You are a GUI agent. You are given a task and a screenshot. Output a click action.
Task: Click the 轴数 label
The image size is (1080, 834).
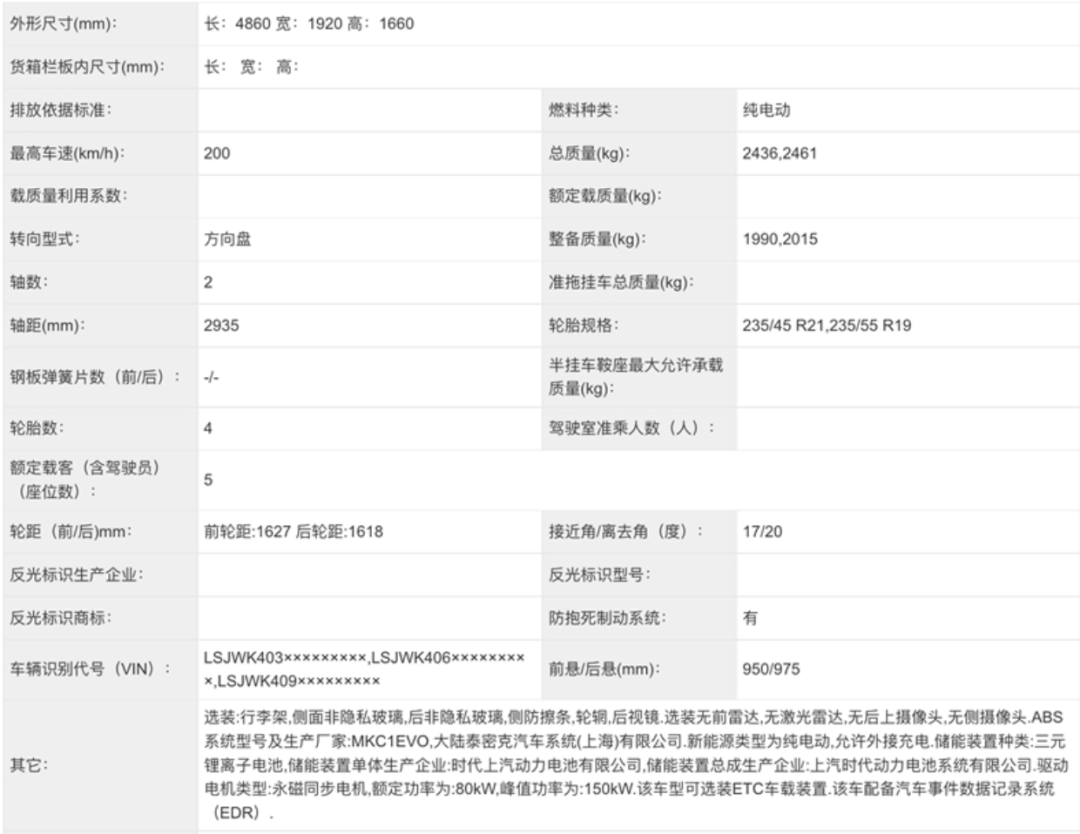pos(29,282)
